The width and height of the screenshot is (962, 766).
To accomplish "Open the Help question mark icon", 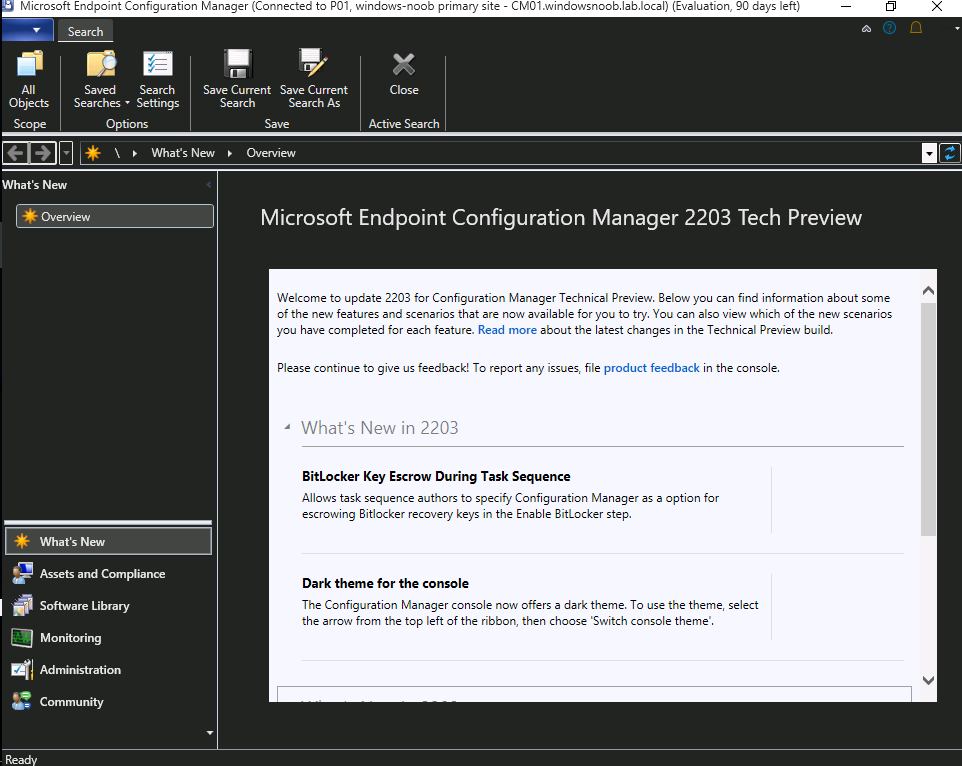I will pyautogui.click(x=889, y=28).
